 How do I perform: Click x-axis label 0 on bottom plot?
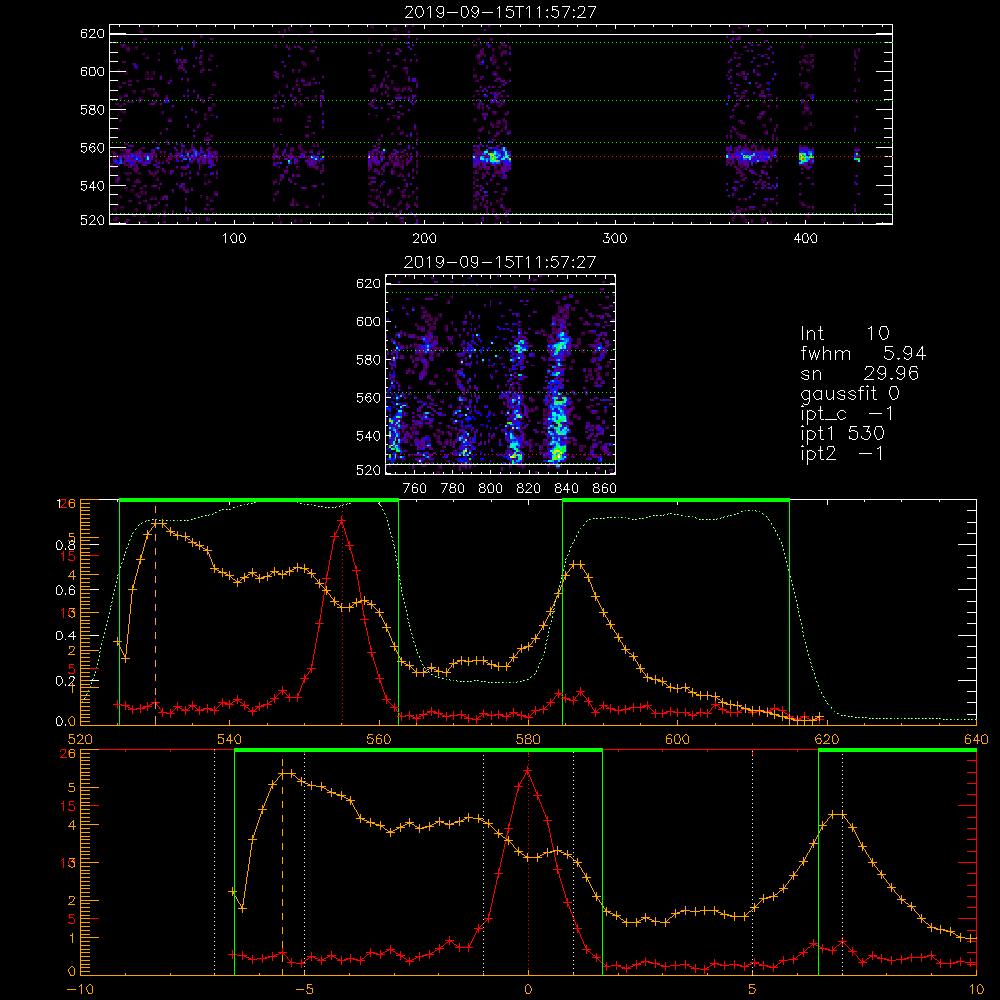pyautogui.click(x=528, y=990)
